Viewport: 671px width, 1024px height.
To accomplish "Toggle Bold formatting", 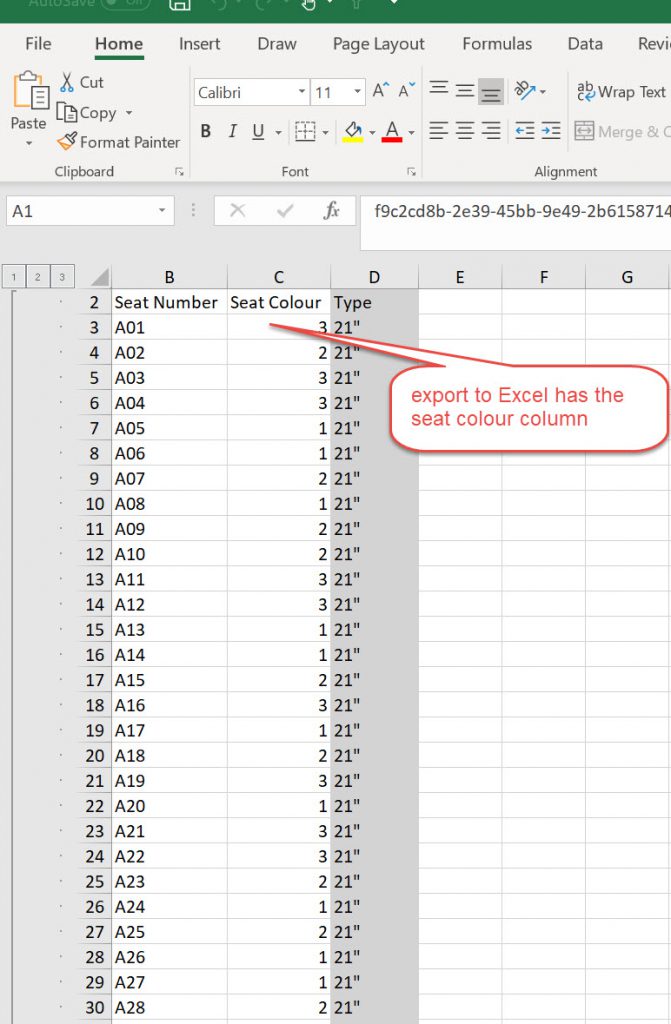I will click(x=206, y=132).
